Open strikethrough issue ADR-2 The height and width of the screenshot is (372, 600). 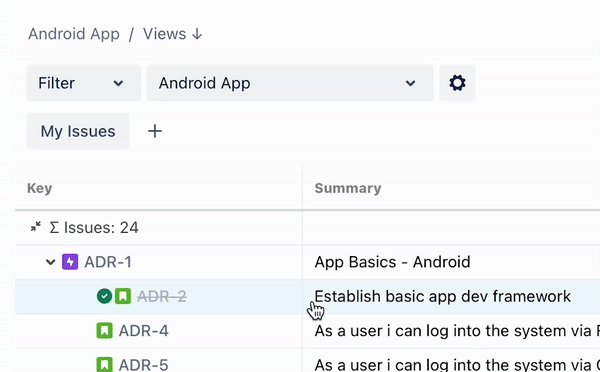pos(162,296)
